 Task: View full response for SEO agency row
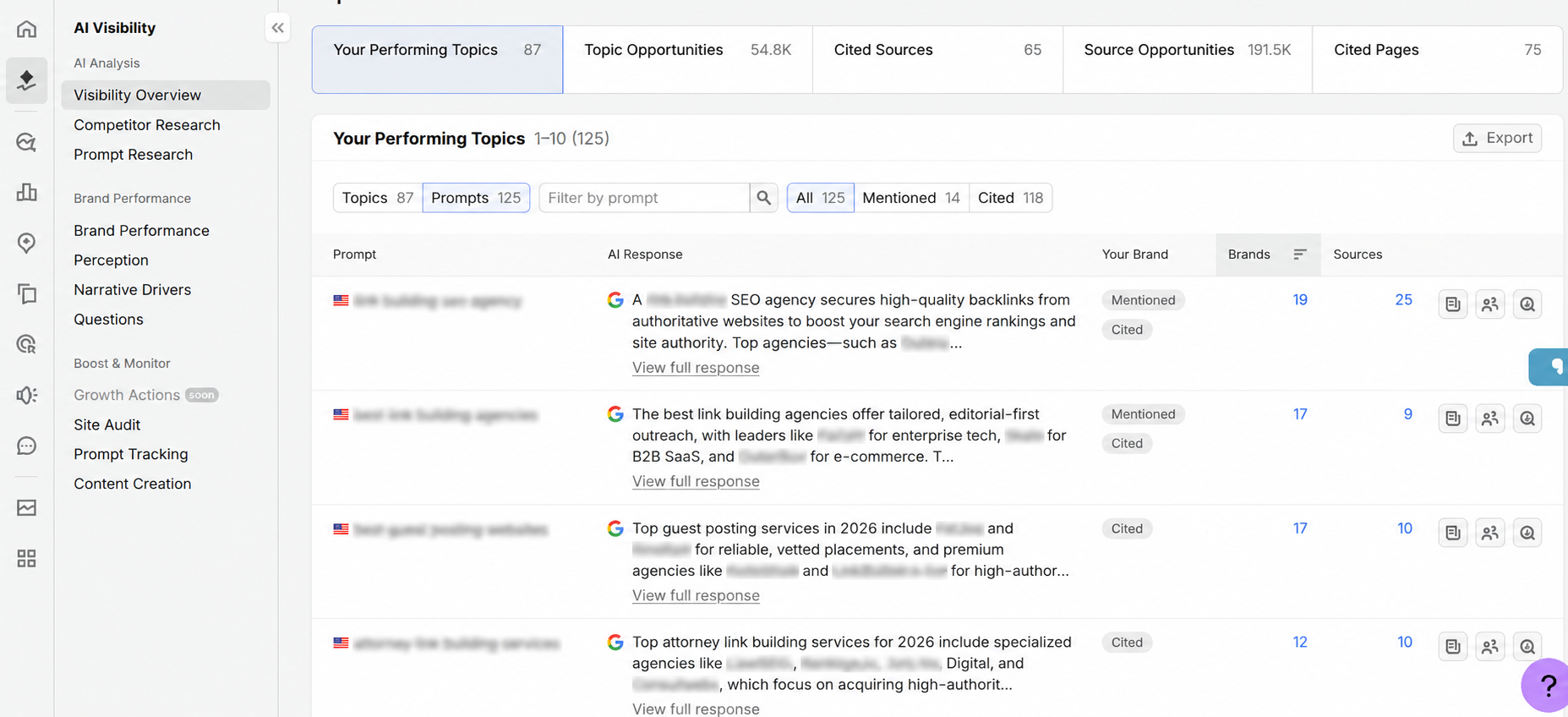pos(696,368)
